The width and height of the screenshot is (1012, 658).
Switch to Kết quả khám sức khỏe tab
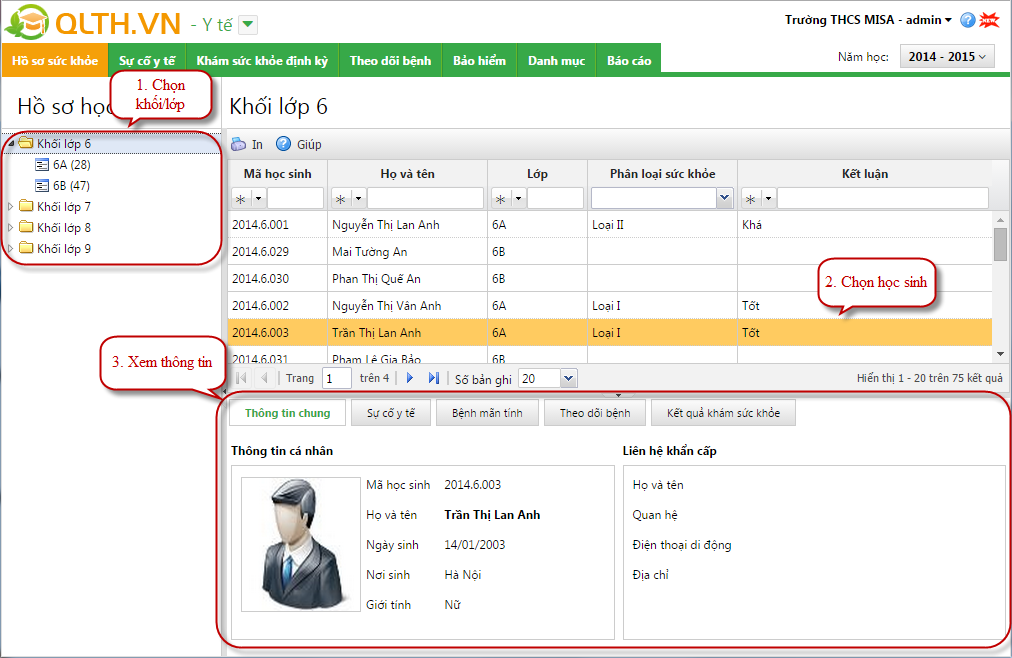tap(724, 413)
